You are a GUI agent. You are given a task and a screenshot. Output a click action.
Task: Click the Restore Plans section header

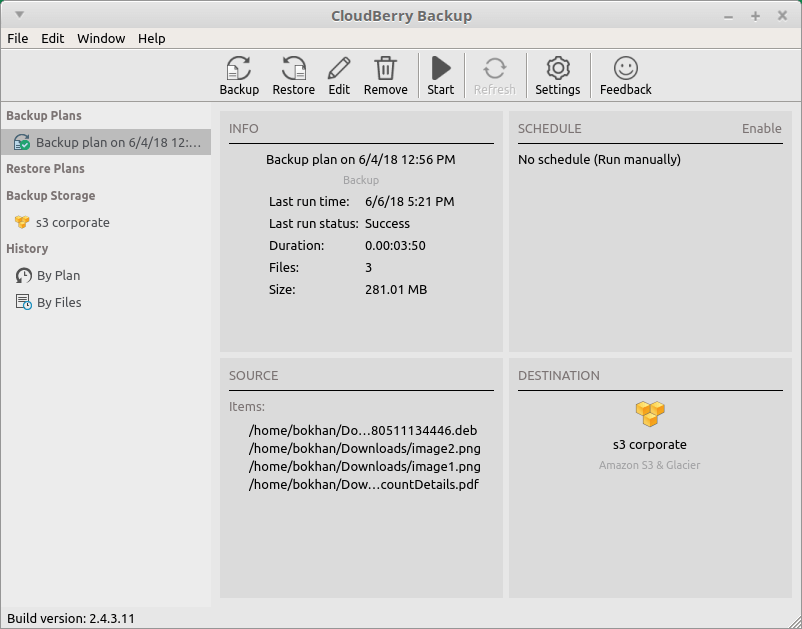[x=45, y=169]
